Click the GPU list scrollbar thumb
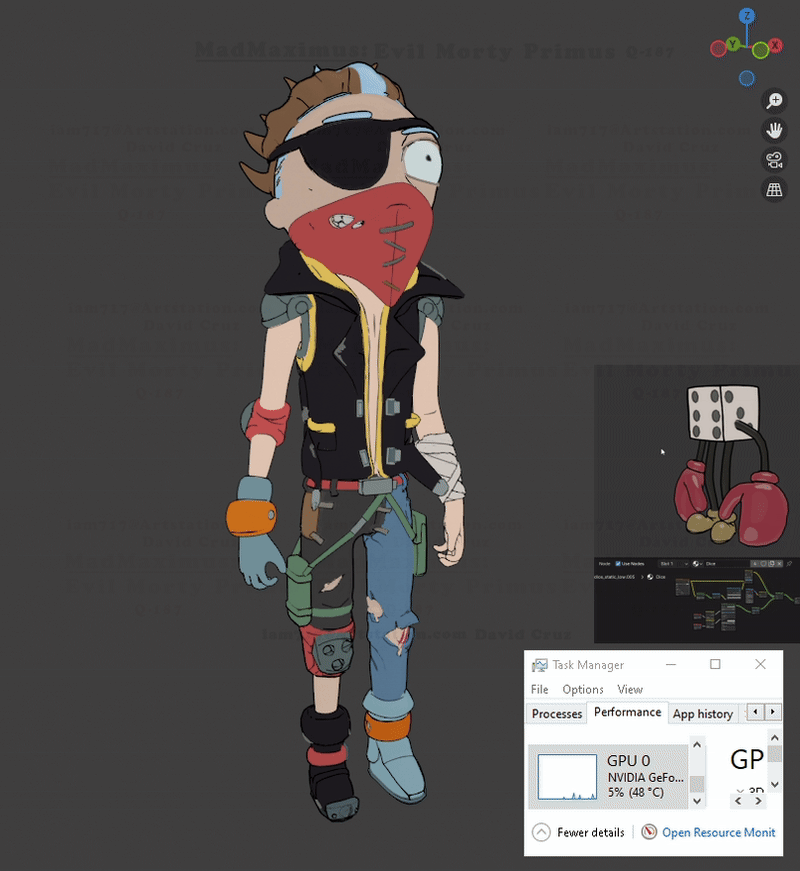Viewport: 800px width, 871px height. (x=697, y=784)
